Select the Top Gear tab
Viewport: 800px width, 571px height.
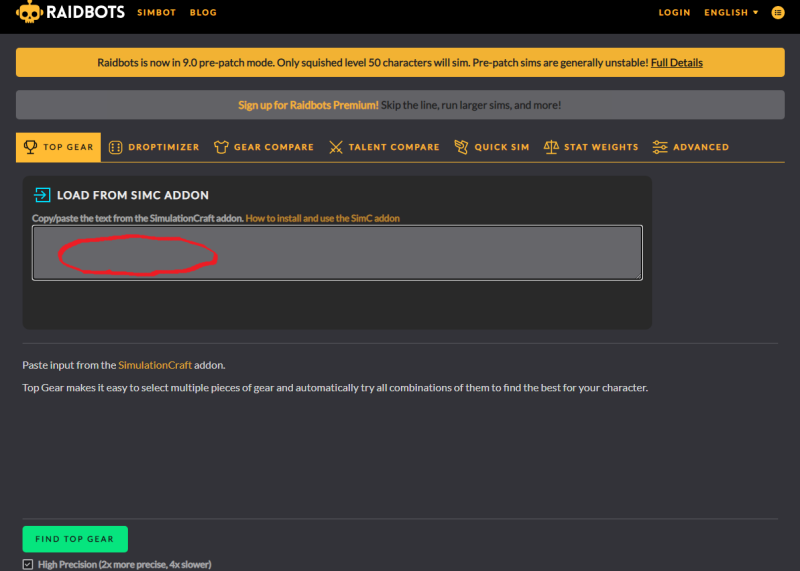click(x=58, y=147)
